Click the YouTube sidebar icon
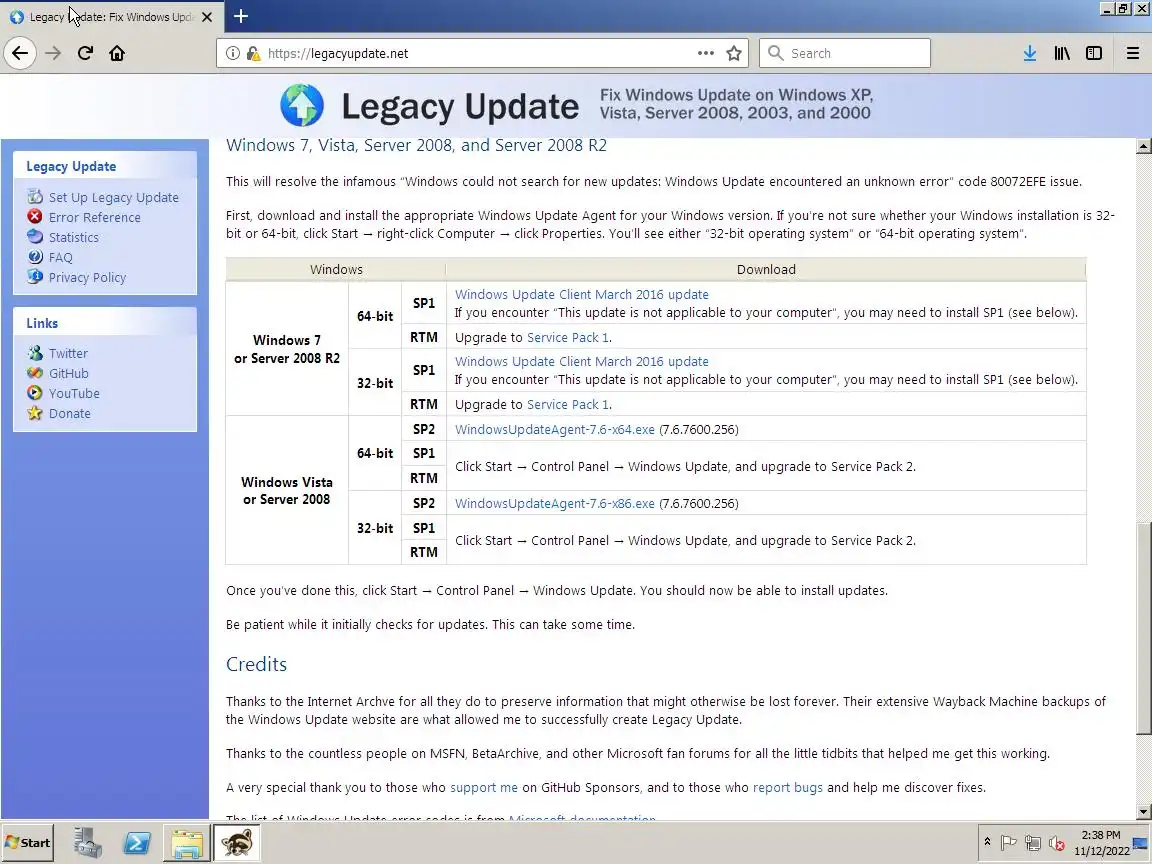The width and height of the screenshot is (1152, 864). point(35,392)
